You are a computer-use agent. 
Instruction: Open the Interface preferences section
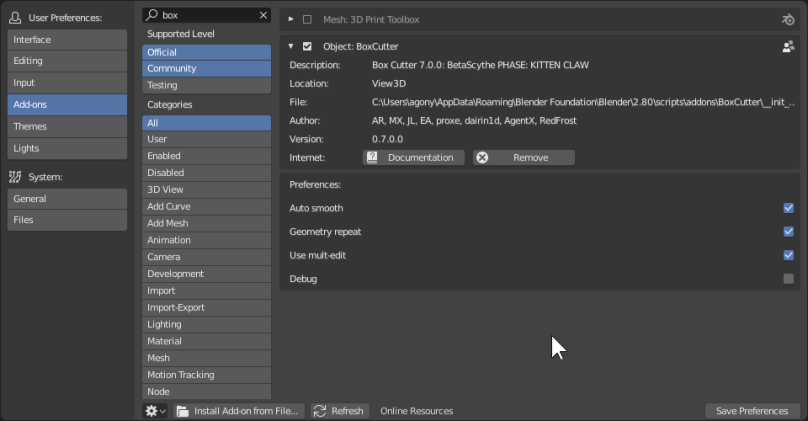click(x=67, y=40)
